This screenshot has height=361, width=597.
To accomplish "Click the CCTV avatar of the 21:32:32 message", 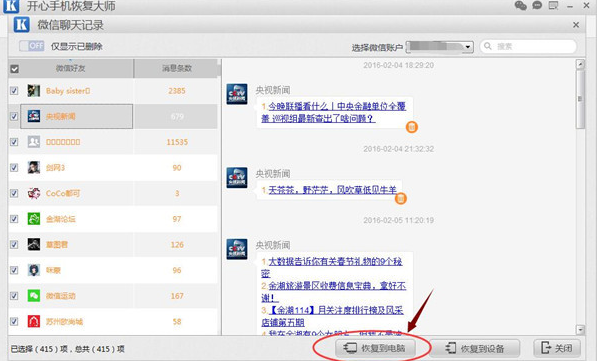I will point(237,177).
